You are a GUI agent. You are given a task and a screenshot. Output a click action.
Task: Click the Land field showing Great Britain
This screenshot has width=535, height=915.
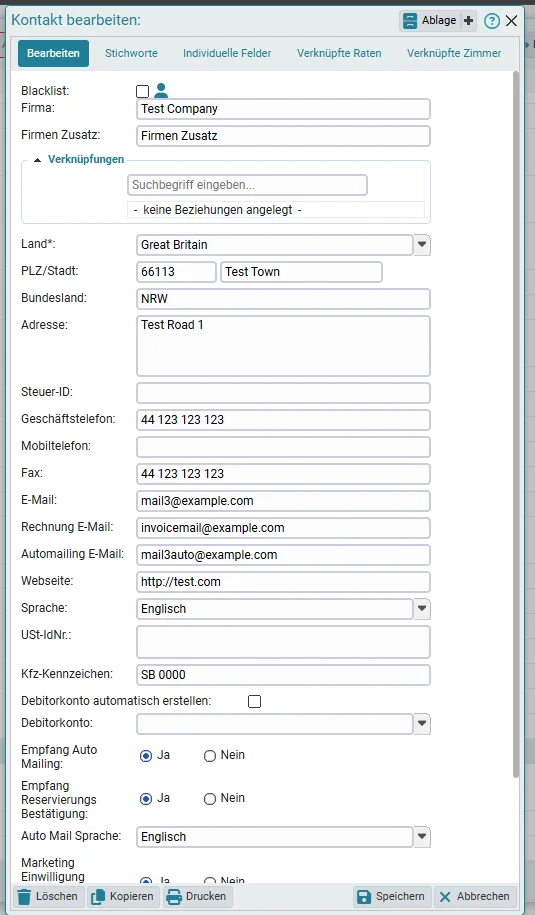click(x=275, y=245)
